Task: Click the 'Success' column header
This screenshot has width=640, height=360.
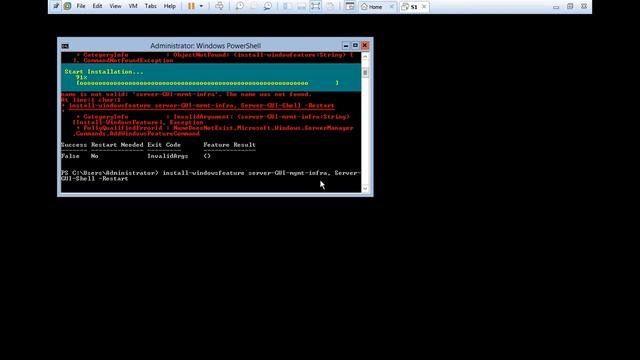Action: (x=74, y=145)
